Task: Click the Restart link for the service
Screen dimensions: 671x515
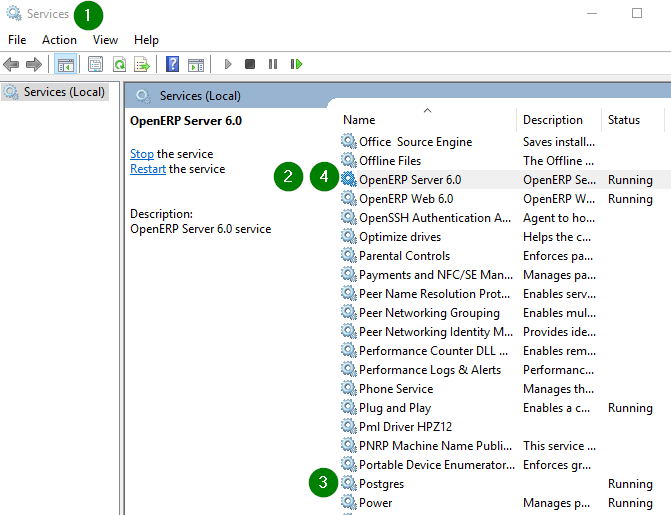Action: pyautogui.click(x=148, y=169)
